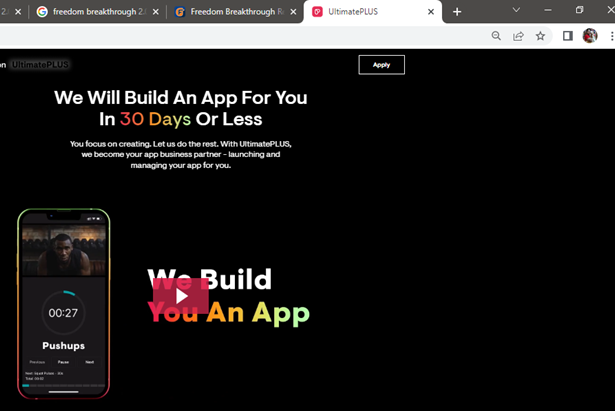Click the Previous button in phone mockup
The width and height of the screenshot is (615, 411).
37,362
